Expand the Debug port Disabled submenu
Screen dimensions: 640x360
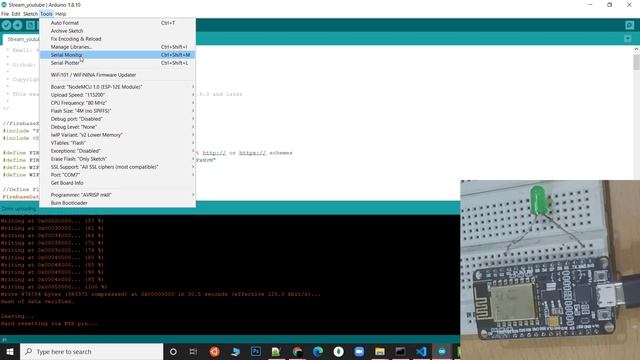point(118,119)
